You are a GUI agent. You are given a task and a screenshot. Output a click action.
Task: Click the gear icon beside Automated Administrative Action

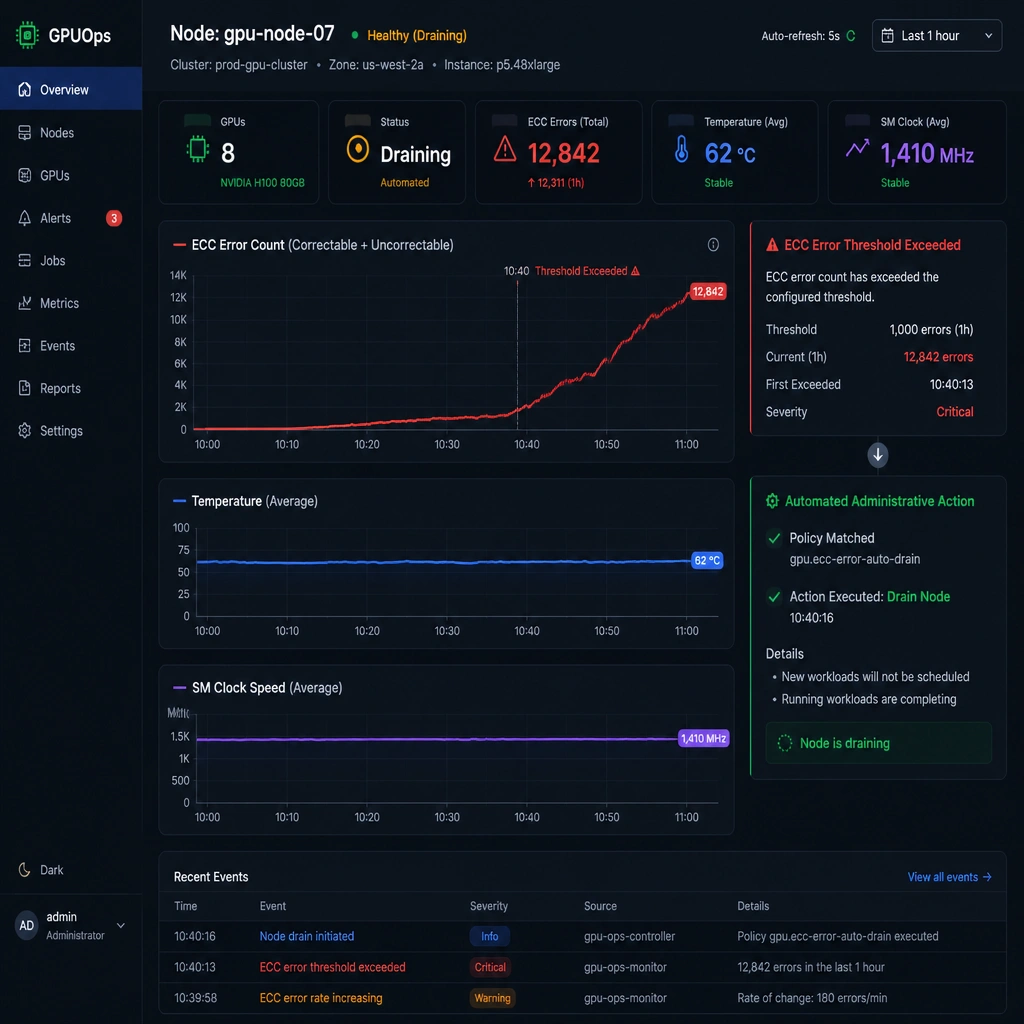[772, 501]
